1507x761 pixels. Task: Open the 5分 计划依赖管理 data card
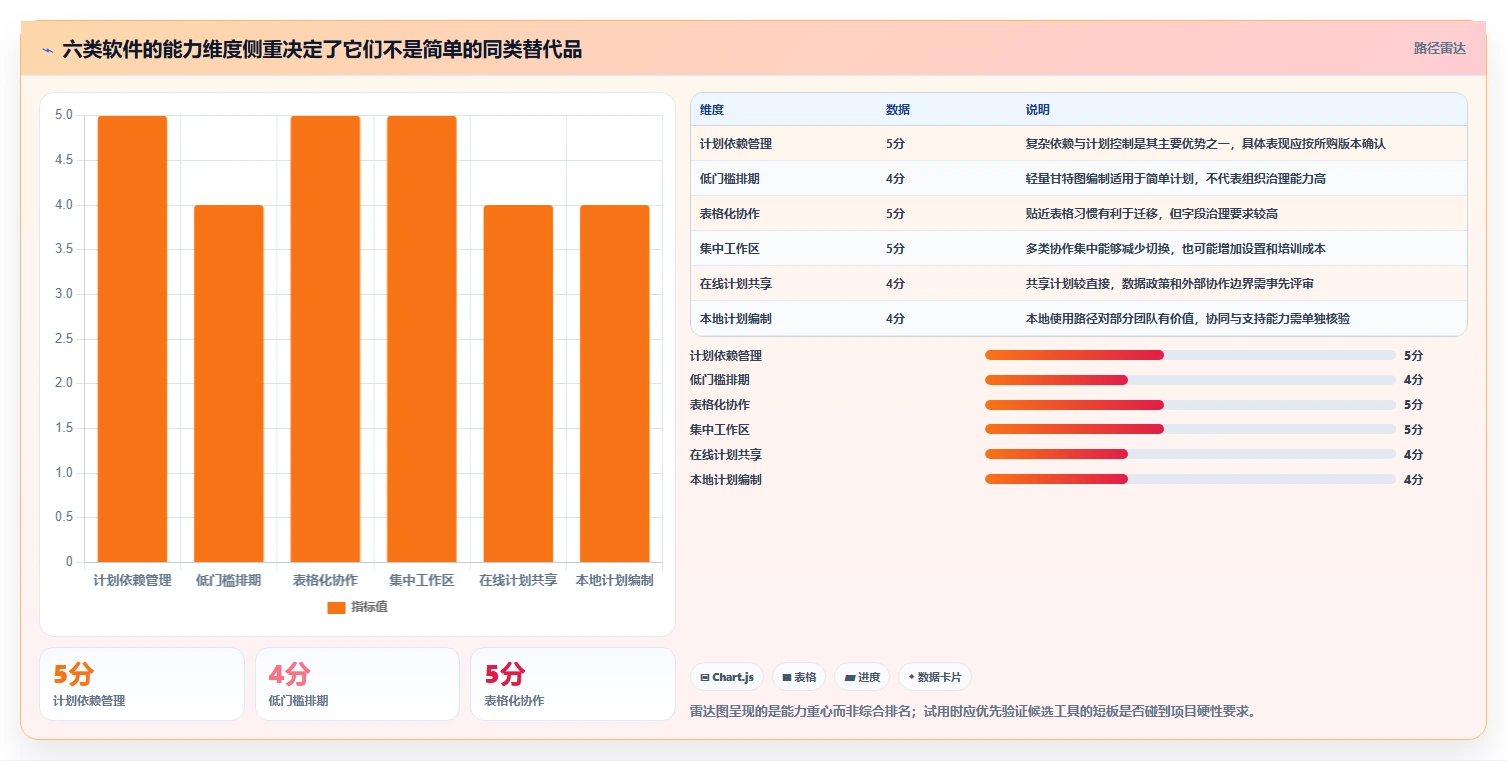(x=142, y=684)
